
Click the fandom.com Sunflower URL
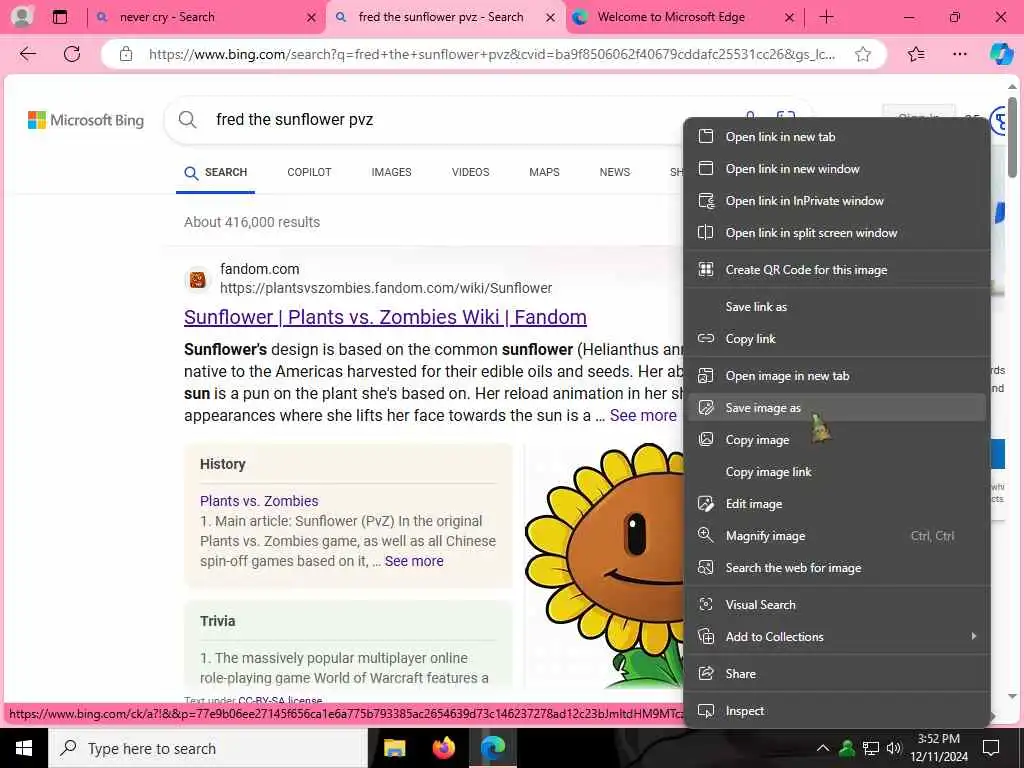coord(386,288)
